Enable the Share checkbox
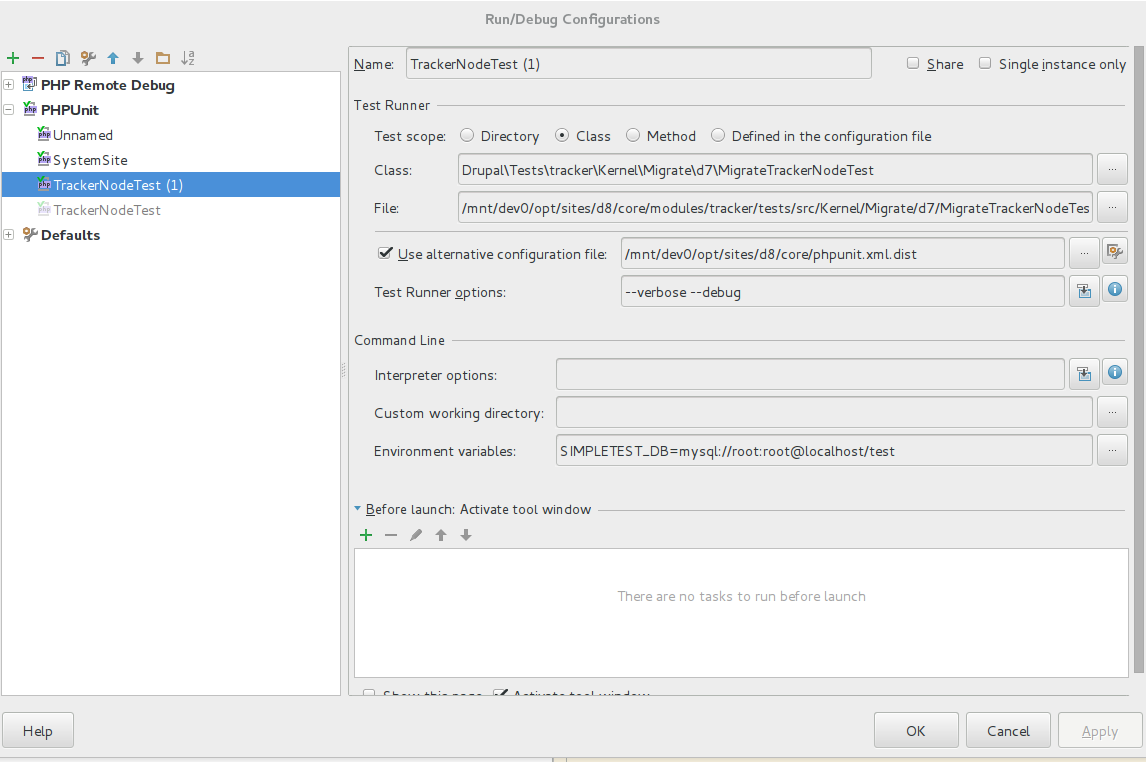The height and width of the screenshot is (762, 1146). [x=913, y=64]
